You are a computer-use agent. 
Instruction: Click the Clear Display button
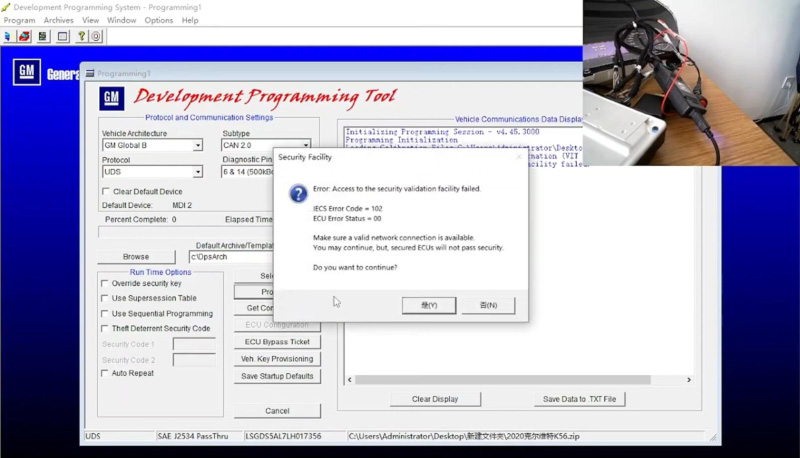click(435, 399)
